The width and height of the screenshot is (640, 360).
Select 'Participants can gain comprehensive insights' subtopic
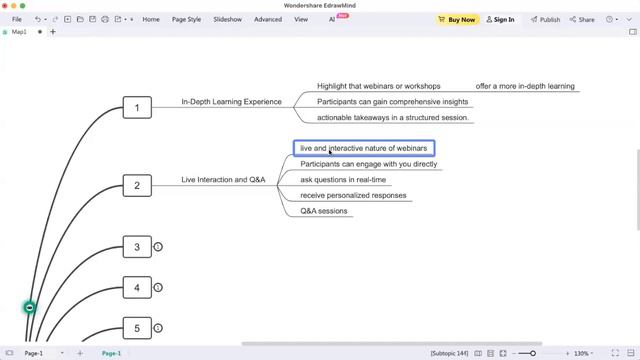click(393, 102)
